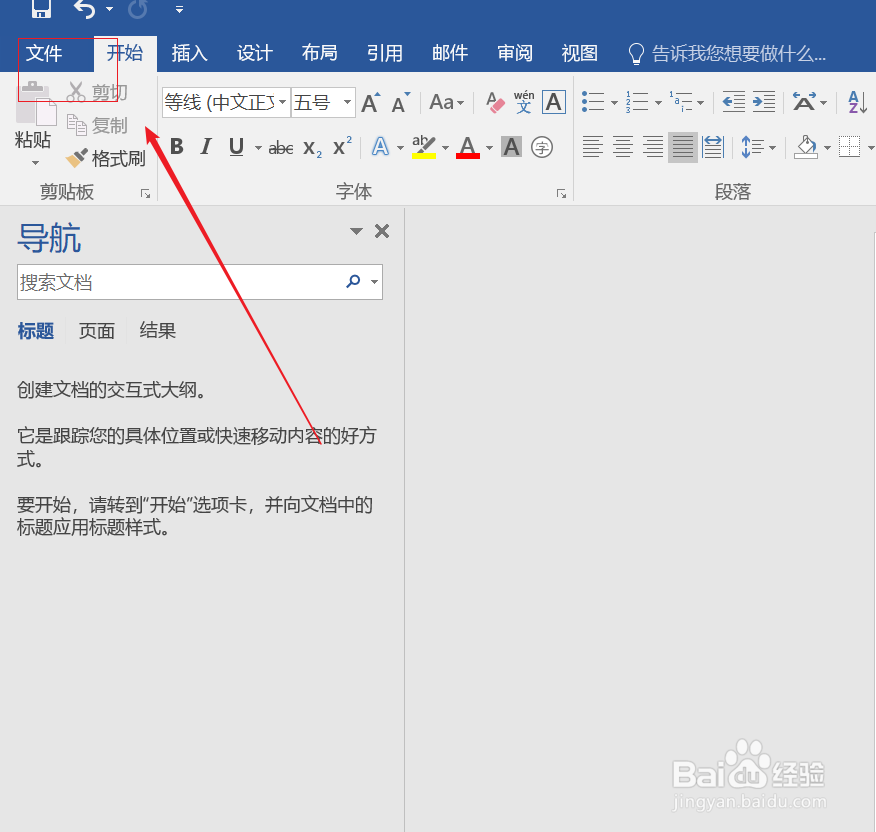Click the multilevel list icon
The width and height of the screenshot is (876, 832).
pyautogui.click(x=680, y=102)
